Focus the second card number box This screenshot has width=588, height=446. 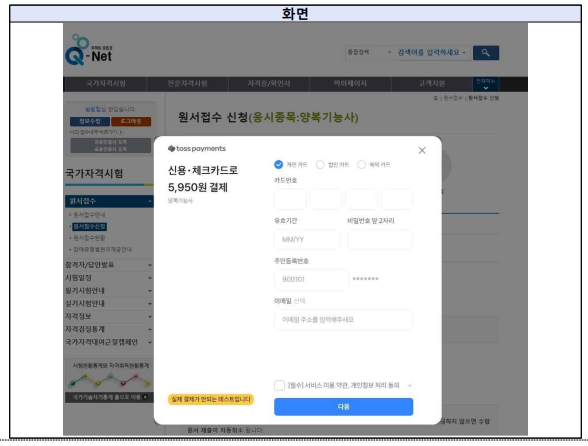click(326, 199)
